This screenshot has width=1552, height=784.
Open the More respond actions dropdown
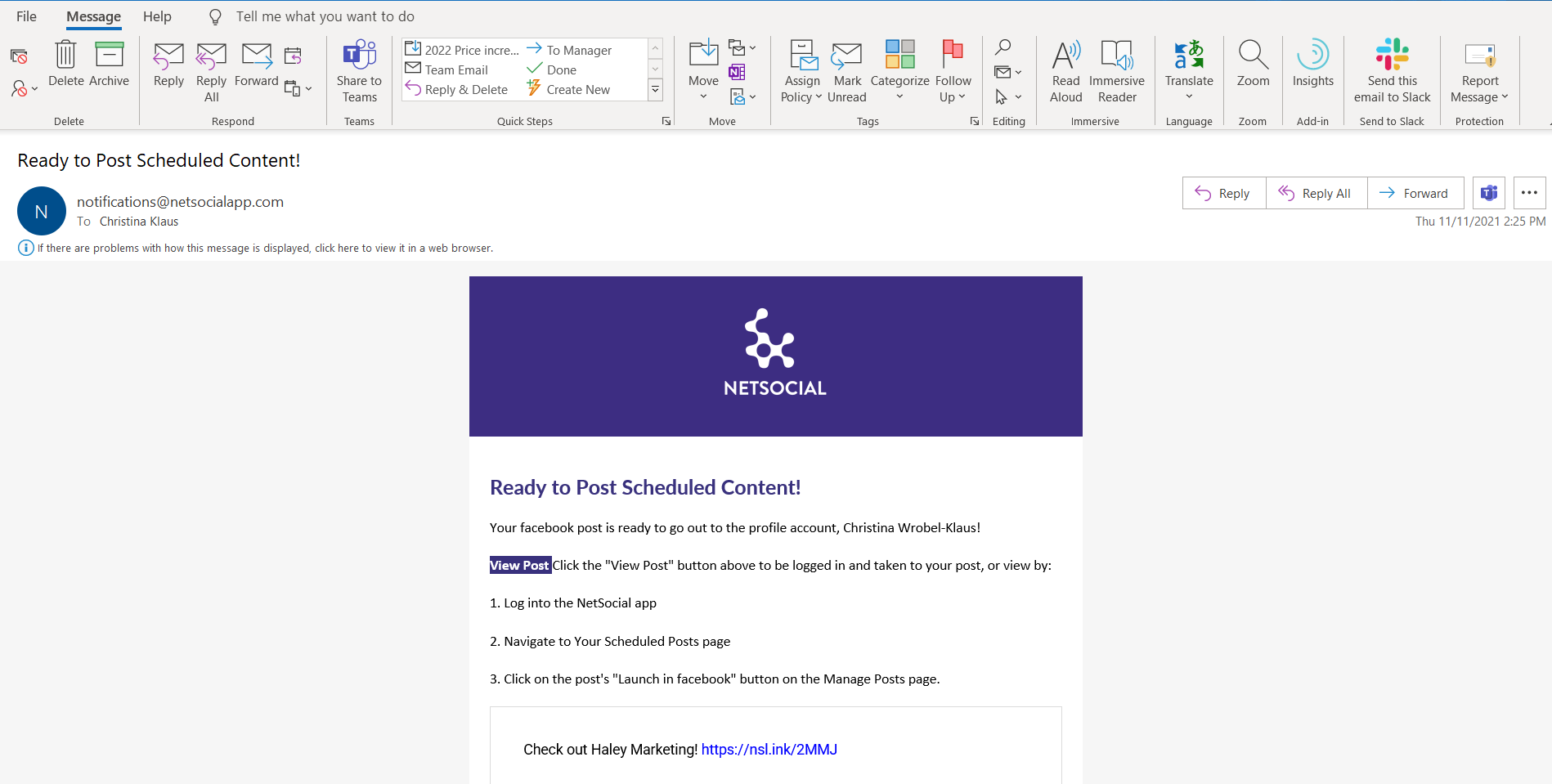coord(298,88)
